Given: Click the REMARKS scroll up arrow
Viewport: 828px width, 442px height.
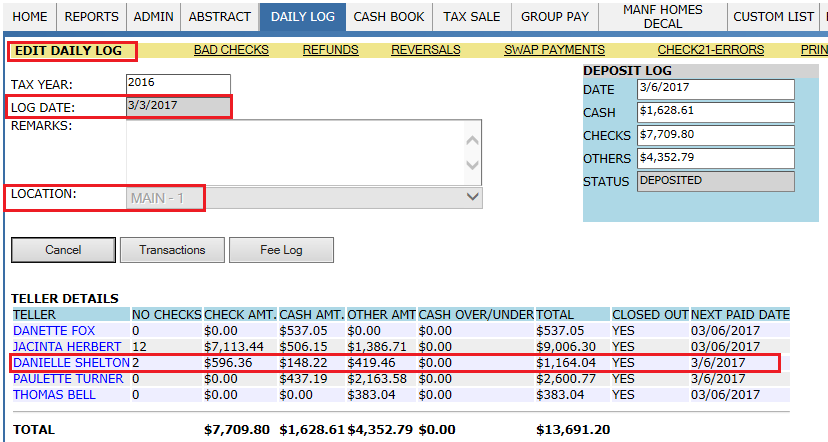Looking at the screenshot, I should click(x=473, y=140).
